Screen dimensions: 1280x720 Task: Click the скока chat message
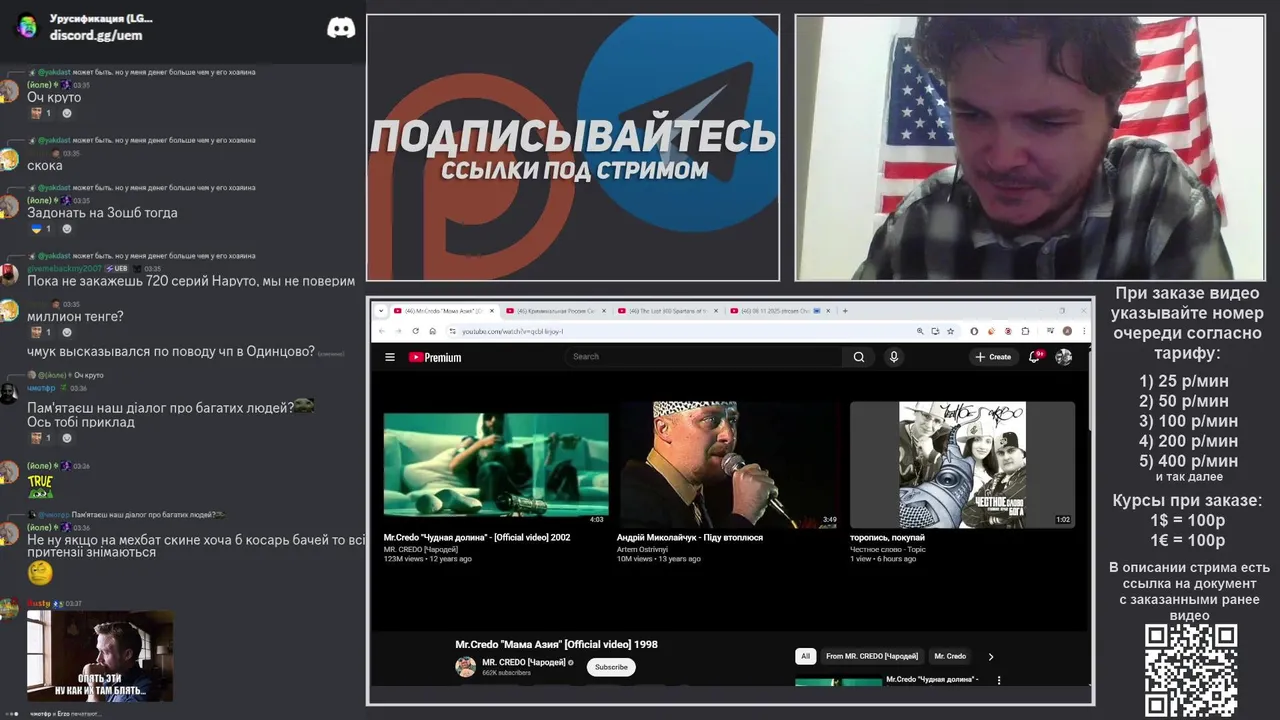[45, 165]
